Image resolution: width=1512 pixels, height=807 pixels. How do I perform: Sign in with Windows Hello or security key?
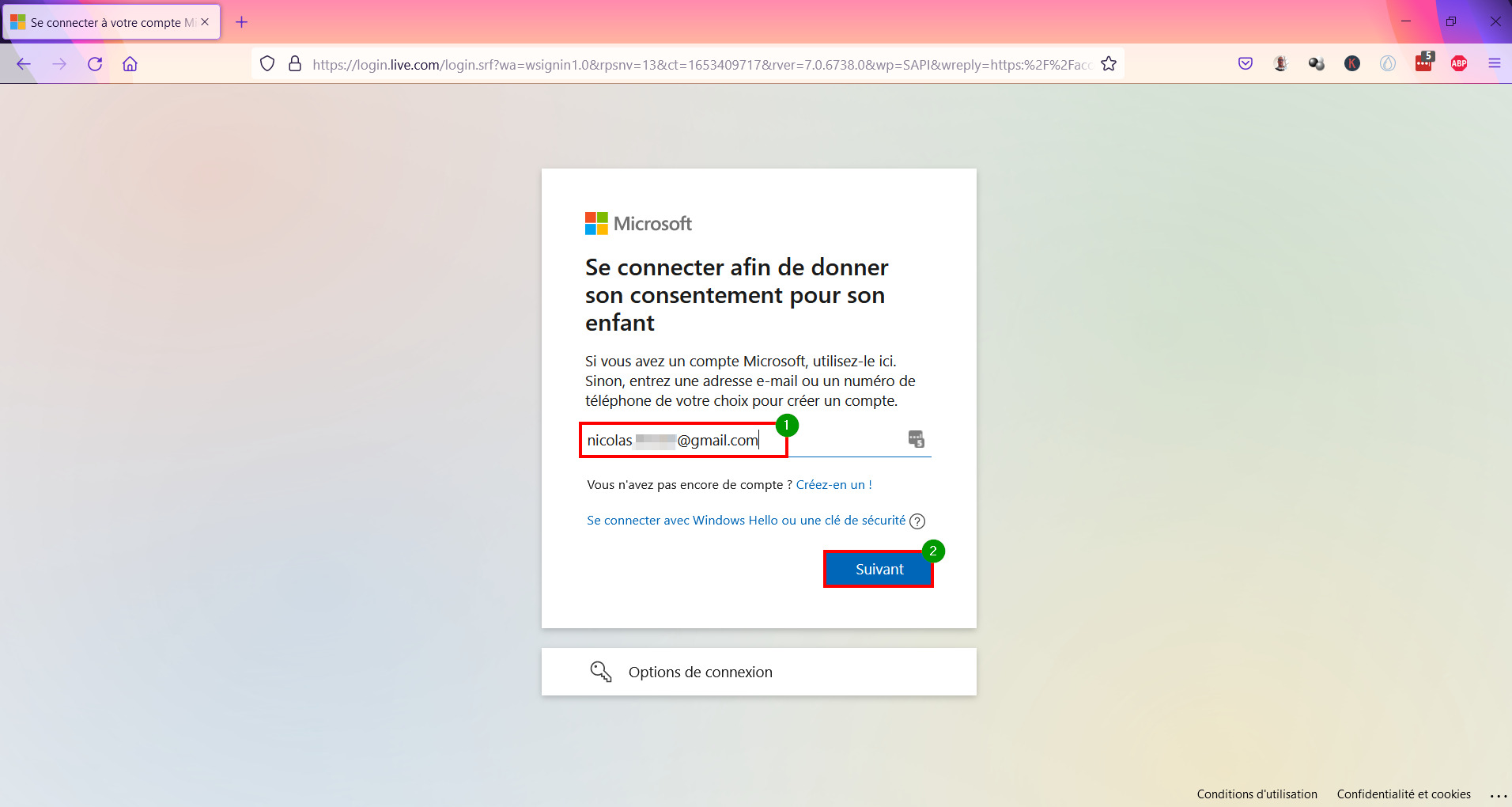tap(746, 521)
